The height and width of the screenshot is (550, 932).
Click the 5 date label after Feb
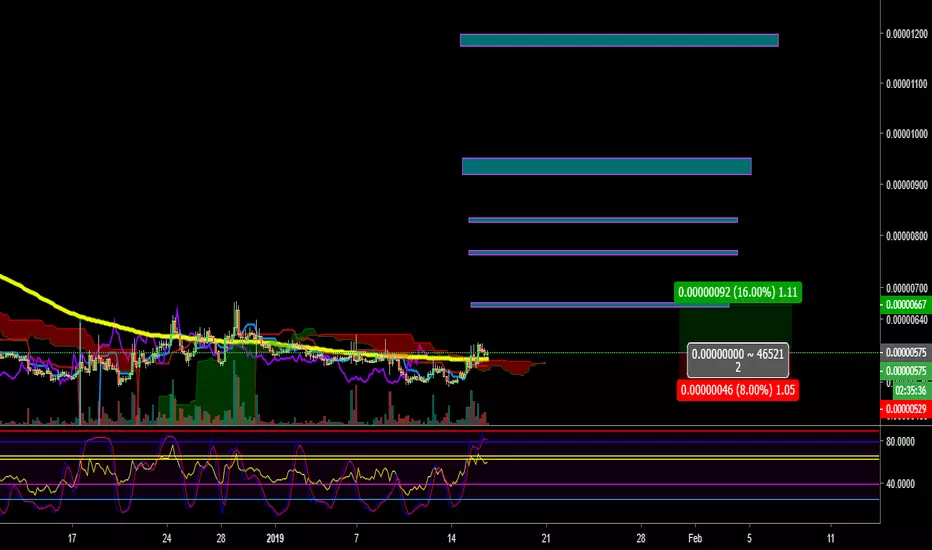[x=749, y=538]
